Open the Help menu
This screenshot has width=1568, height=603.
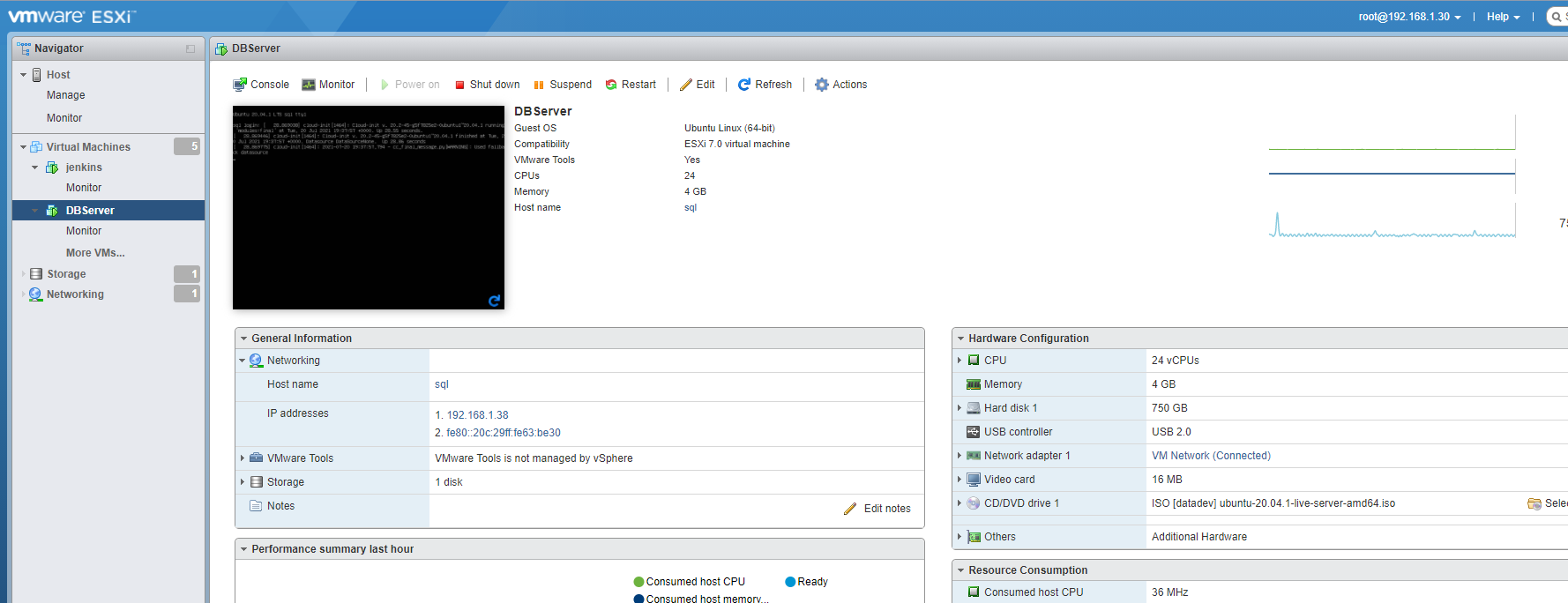[x=1503, y=17]
